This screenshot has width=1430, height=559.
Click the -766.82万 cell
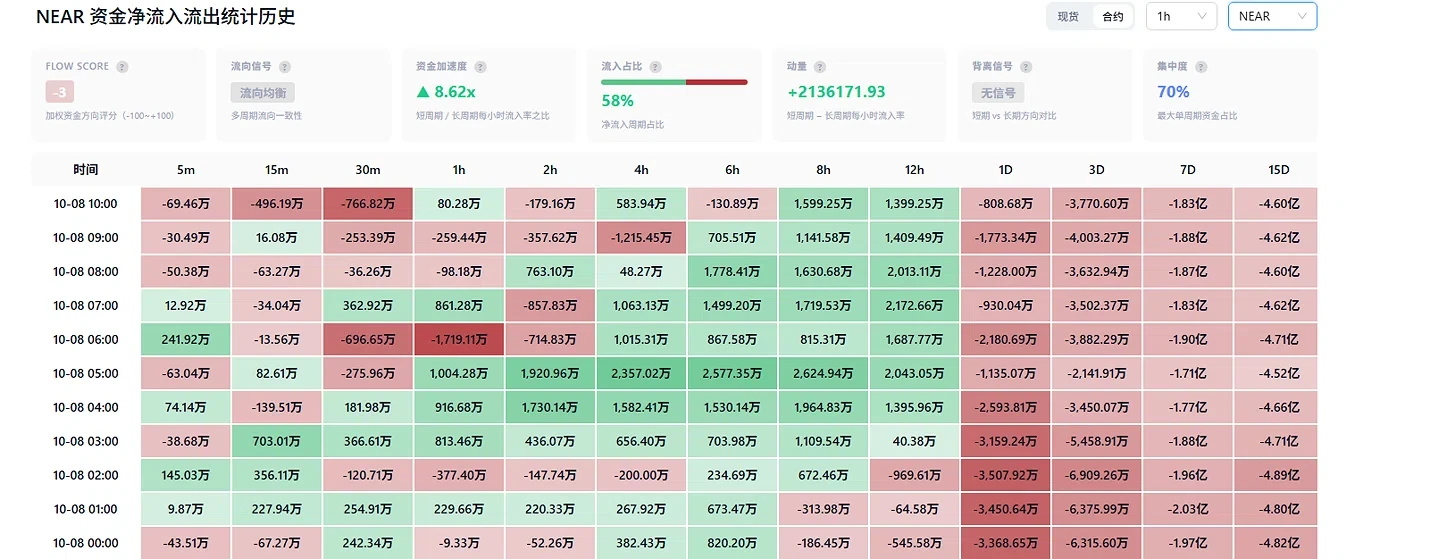tap(368, 204)
